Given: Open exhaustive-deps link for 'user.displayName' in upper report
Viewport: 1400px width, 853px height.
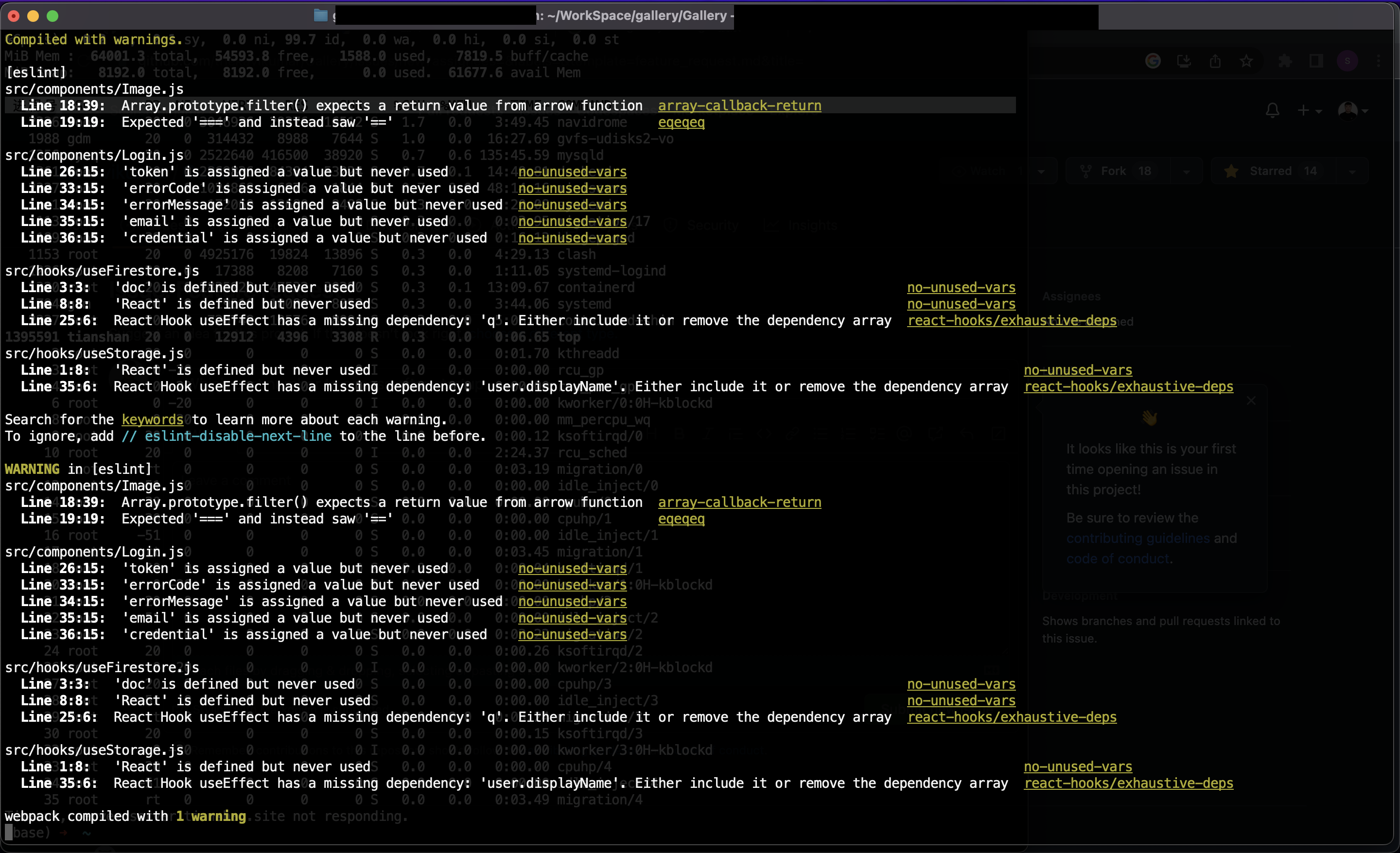Looking at the screenshot, I should coord(1128,386).
